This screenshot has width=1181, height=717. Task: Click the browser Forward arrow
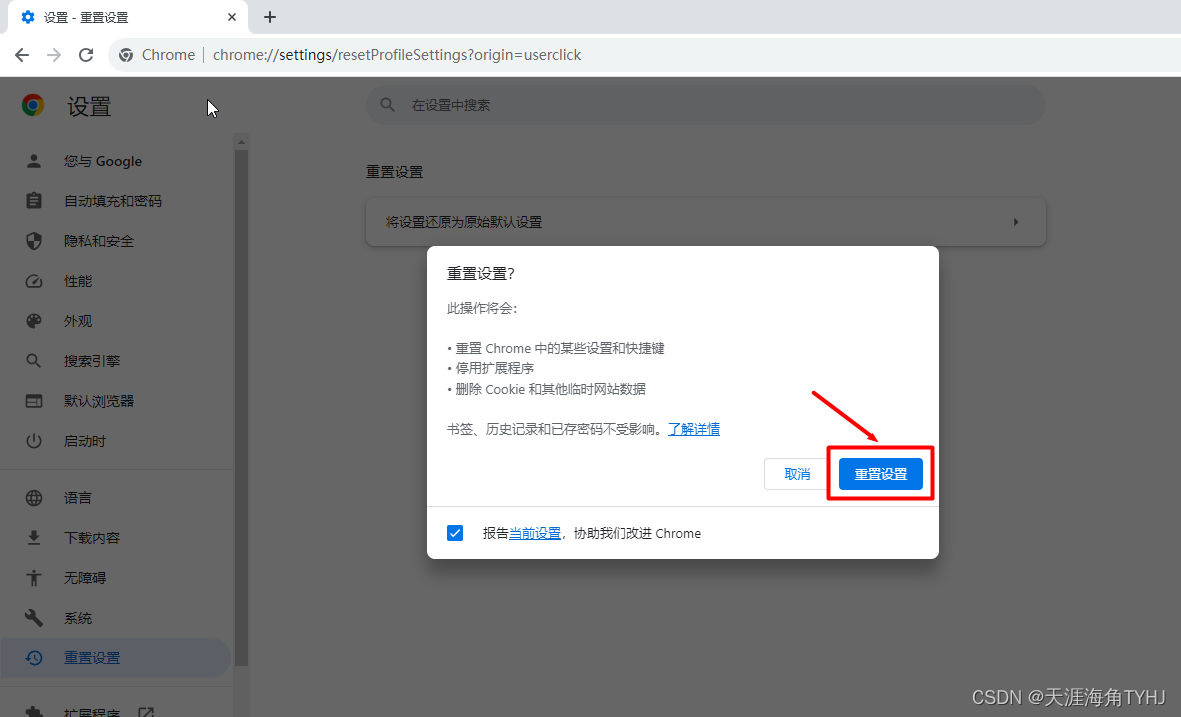click(53, 55)
